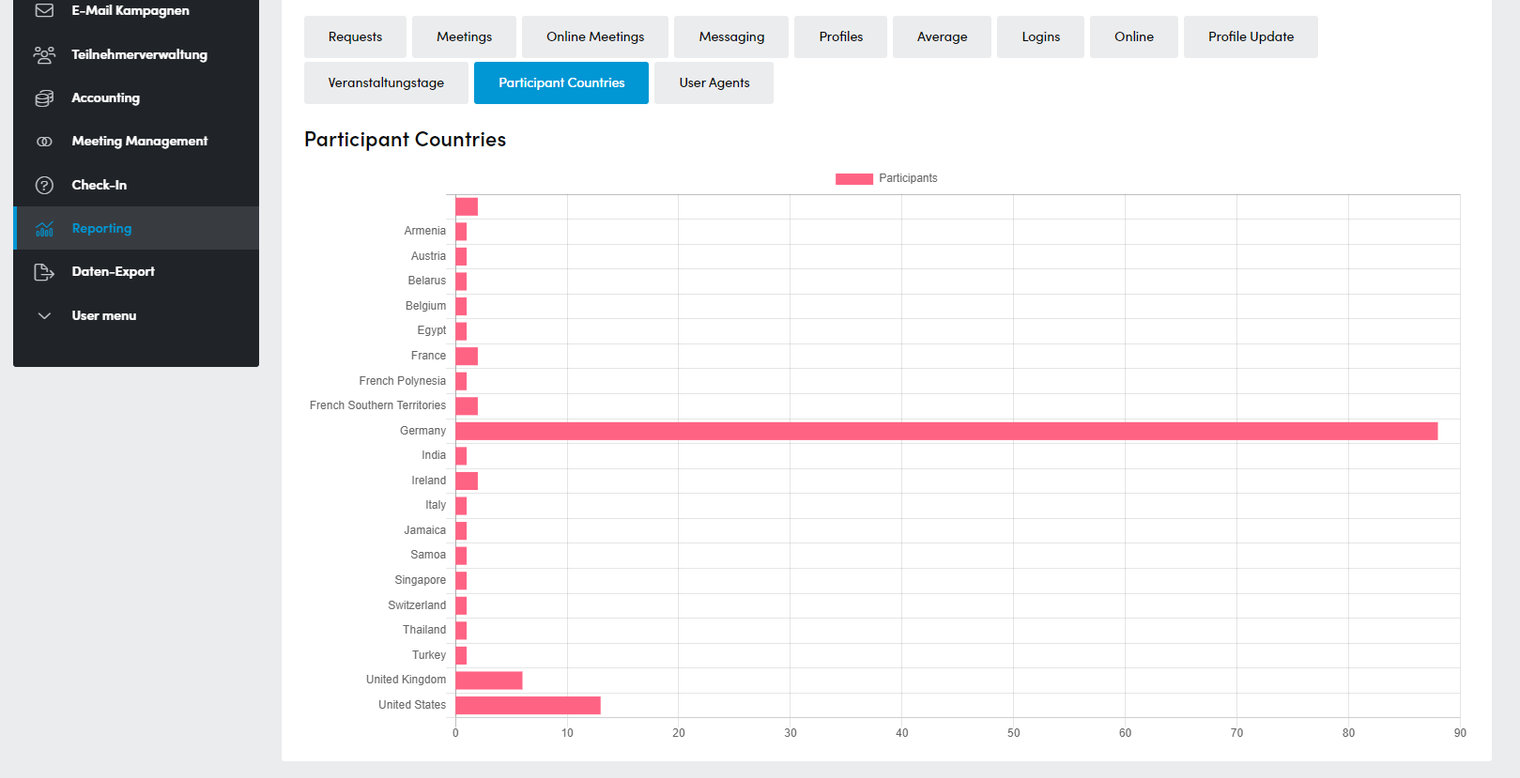1520x778 pixels.
Task: Show the Veranstaltungstage report
Action: [x=386, y=83]
